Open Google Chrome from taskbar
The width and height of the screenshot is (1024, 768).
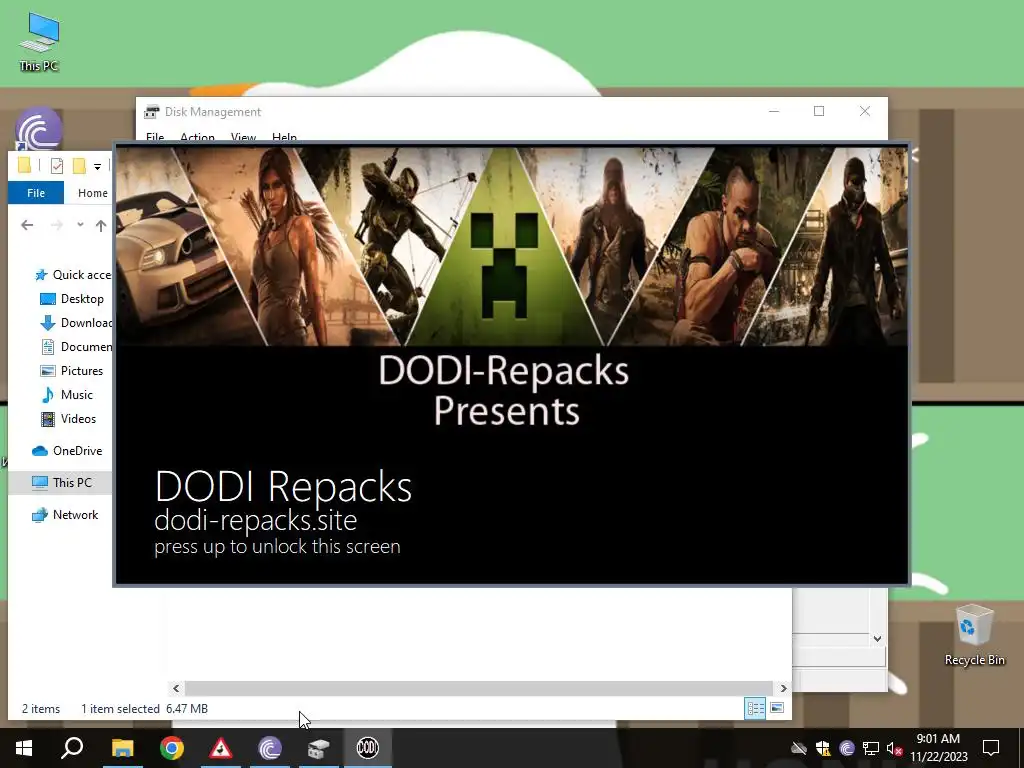[x=172, y=748]
